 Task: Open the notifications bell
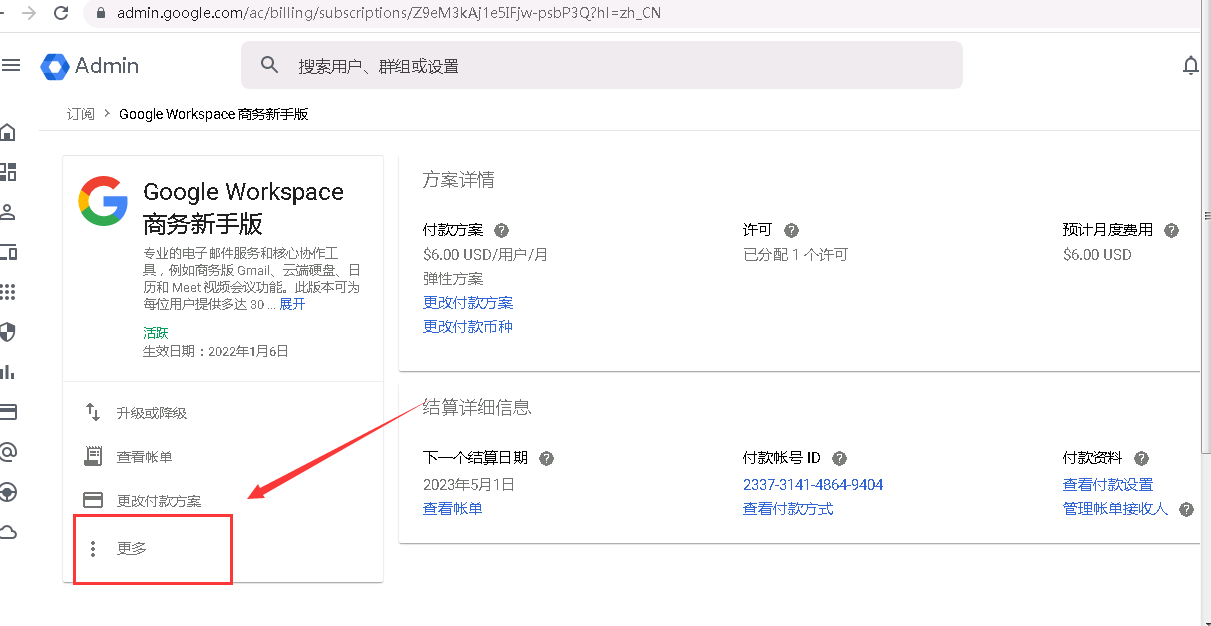coord(1191,66)
